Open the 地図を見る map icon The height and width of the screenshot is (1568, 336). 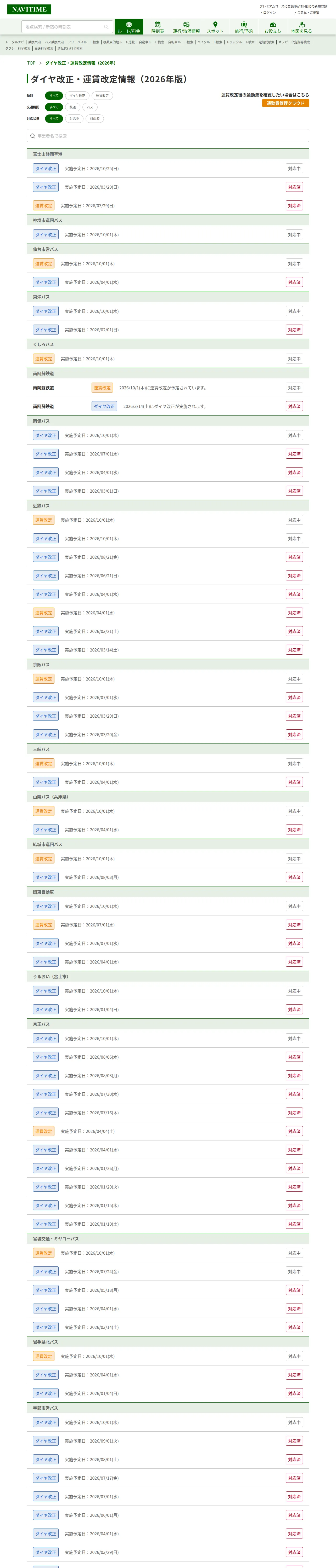point(301,27)
